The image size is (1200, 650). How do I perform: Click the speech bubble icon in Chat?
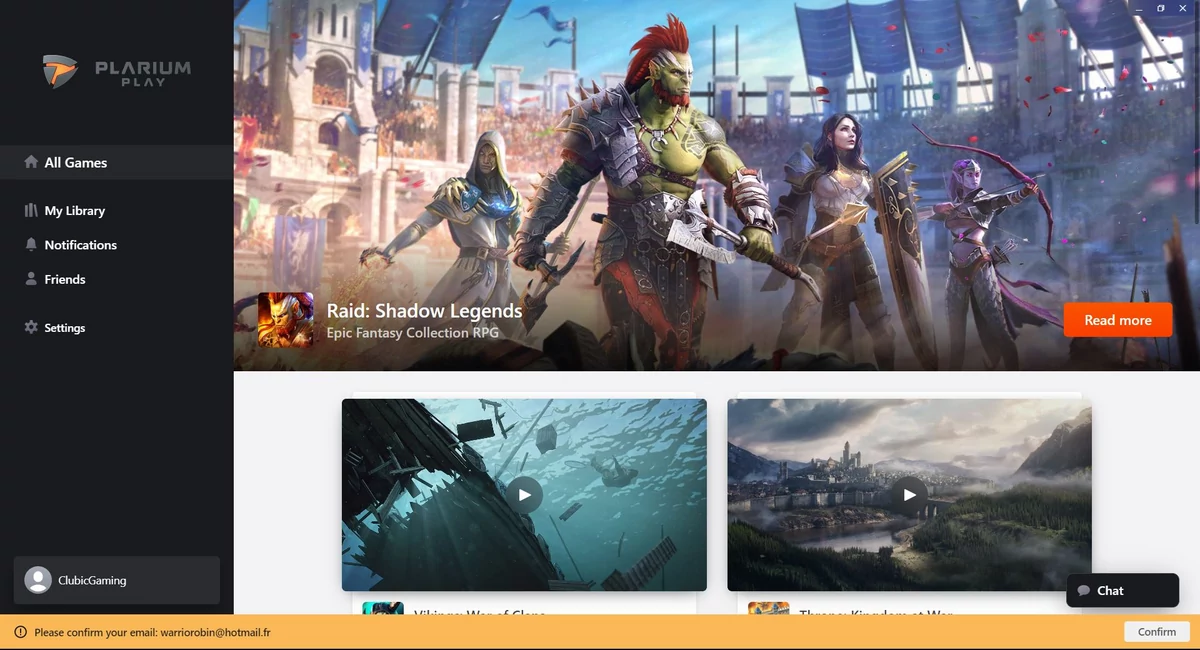[x=1083, y=591]
